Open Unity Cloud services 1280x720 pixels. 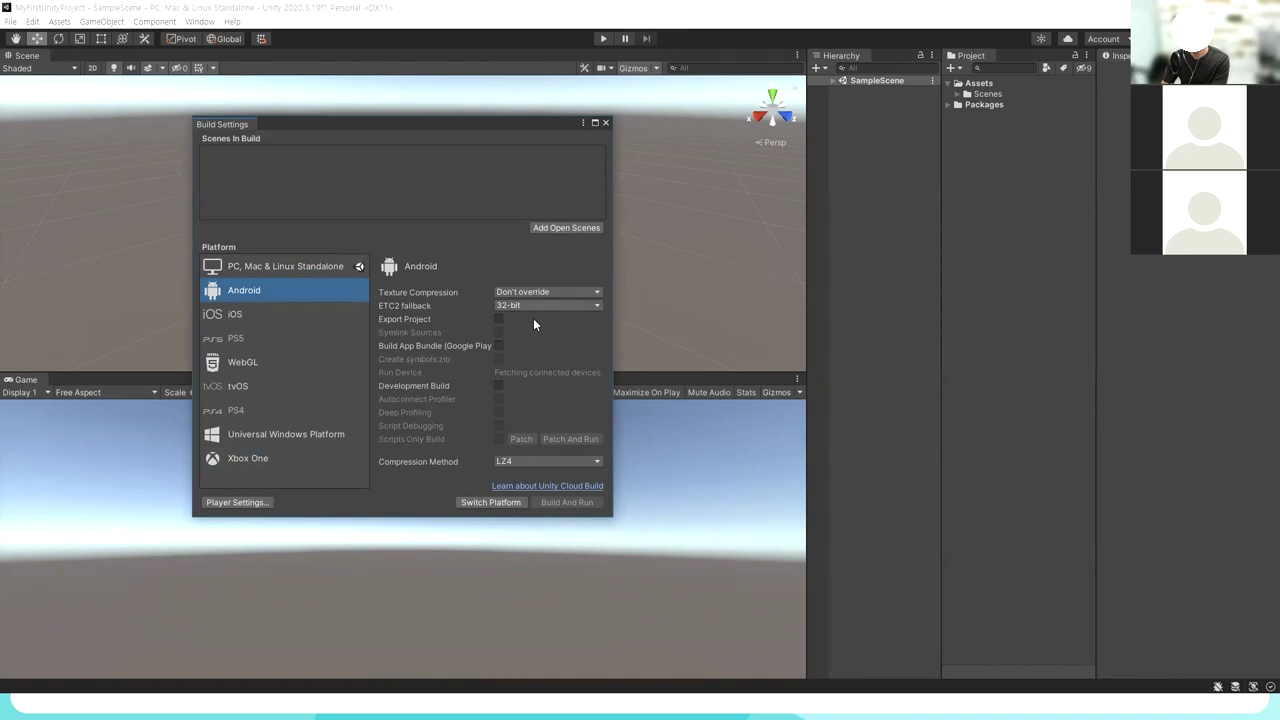click(1067, 39)
